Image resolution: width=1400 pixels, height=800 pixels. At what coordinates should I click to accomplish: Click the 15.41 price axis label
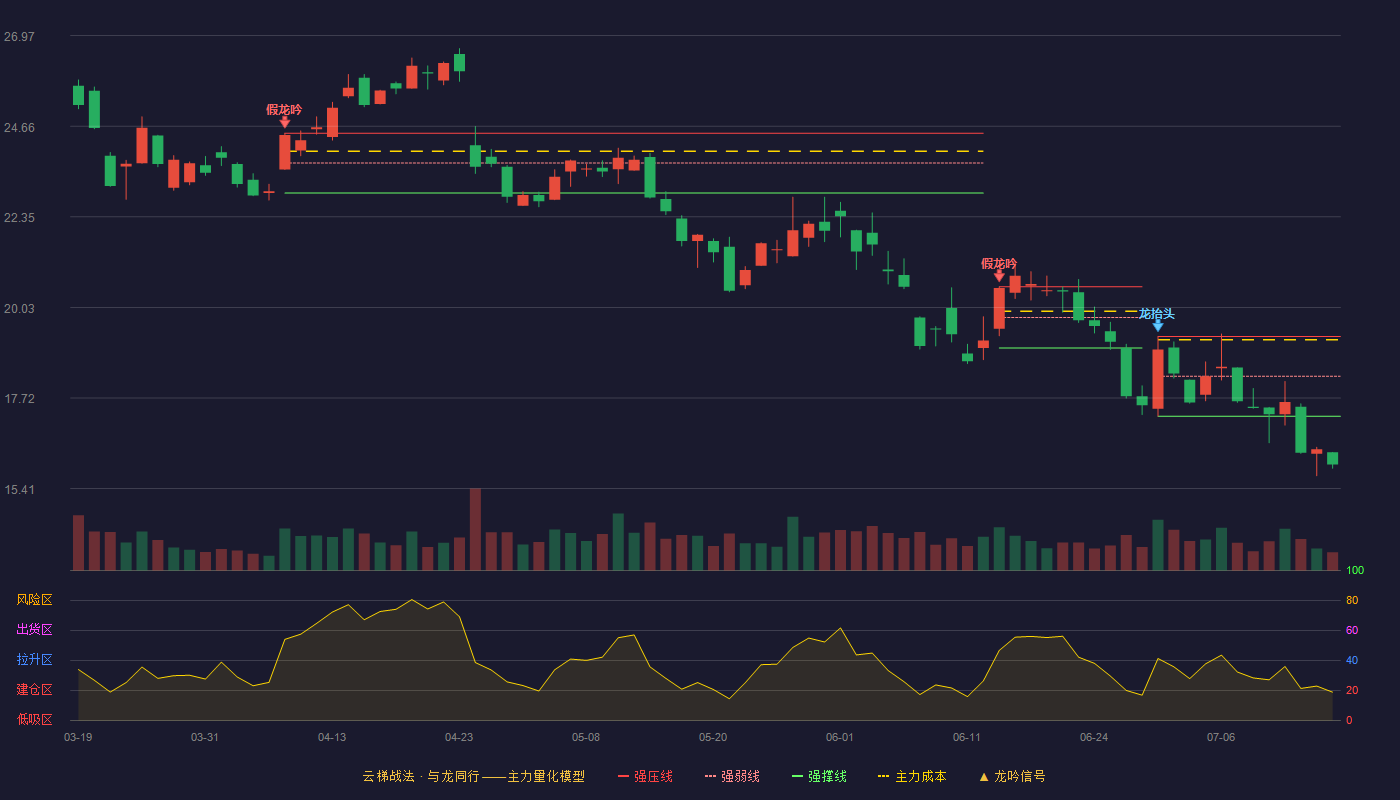pos(19,490)
